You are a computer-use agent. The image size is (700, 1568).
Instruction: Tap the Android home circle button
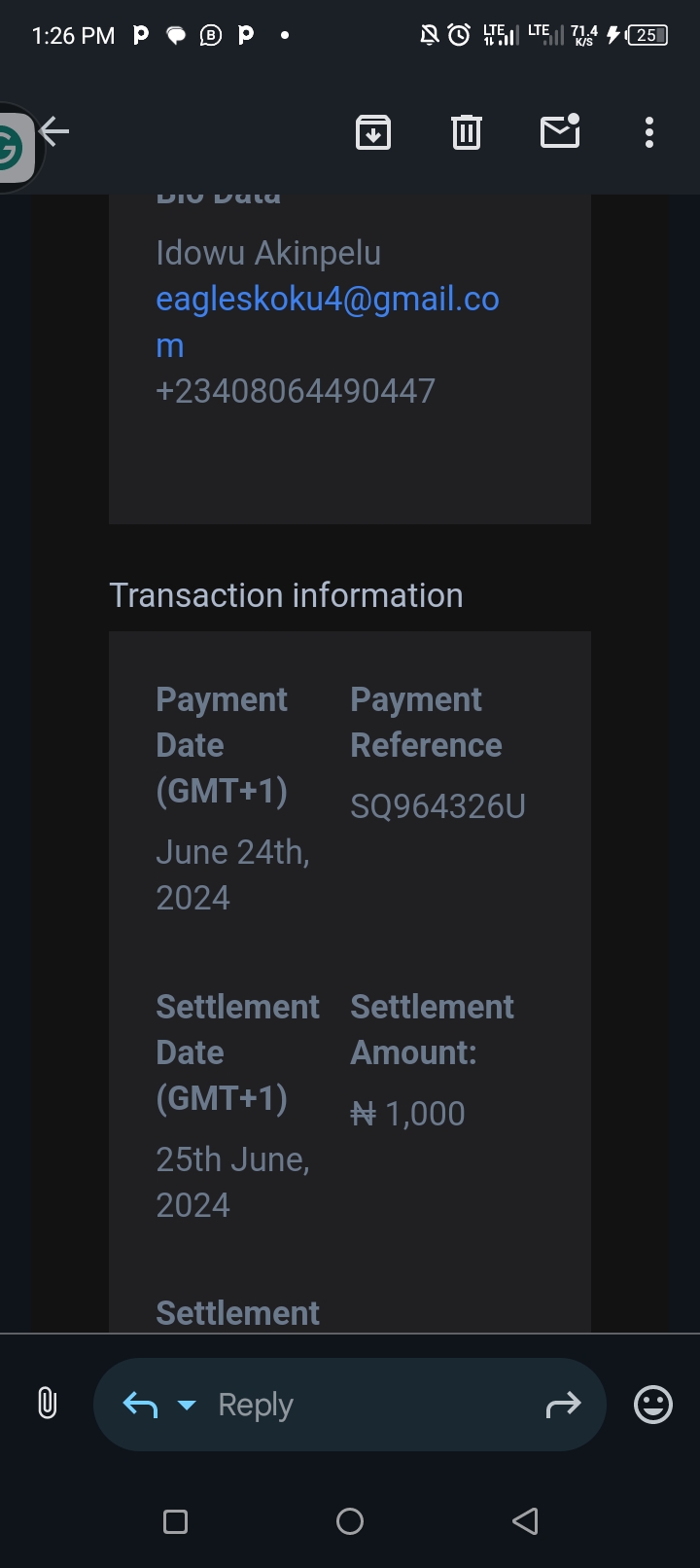point(350,1521)
